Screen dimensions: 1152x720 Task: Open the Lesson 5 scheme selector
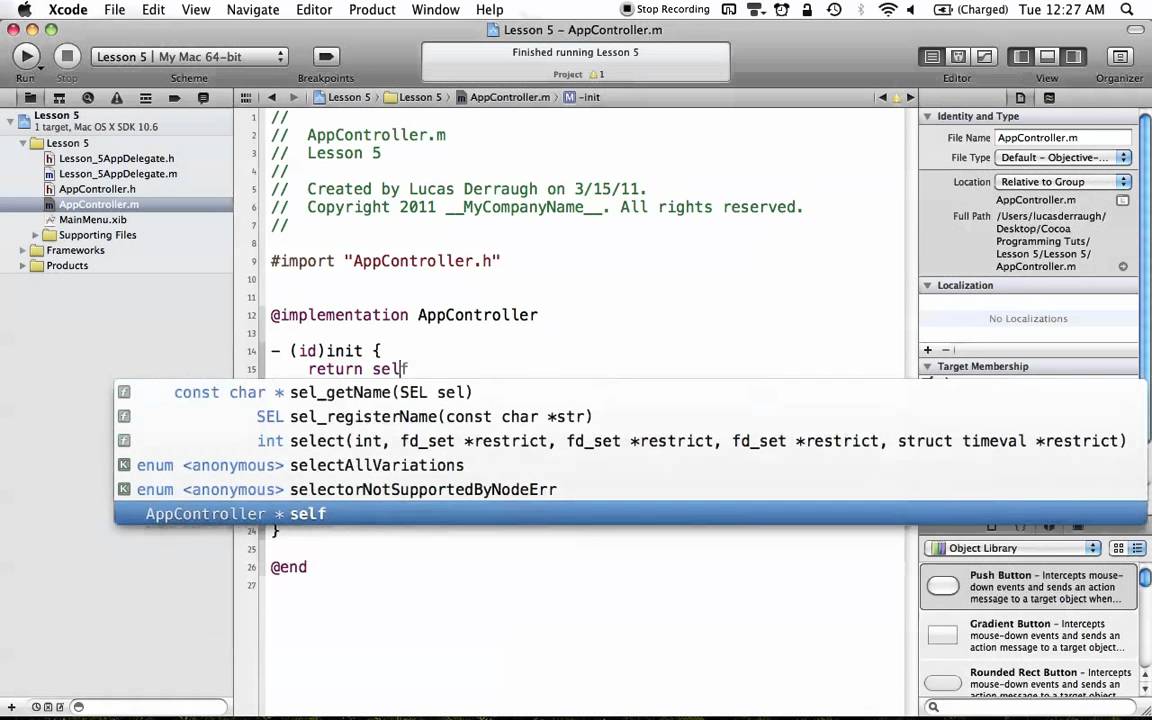(190, 57)
